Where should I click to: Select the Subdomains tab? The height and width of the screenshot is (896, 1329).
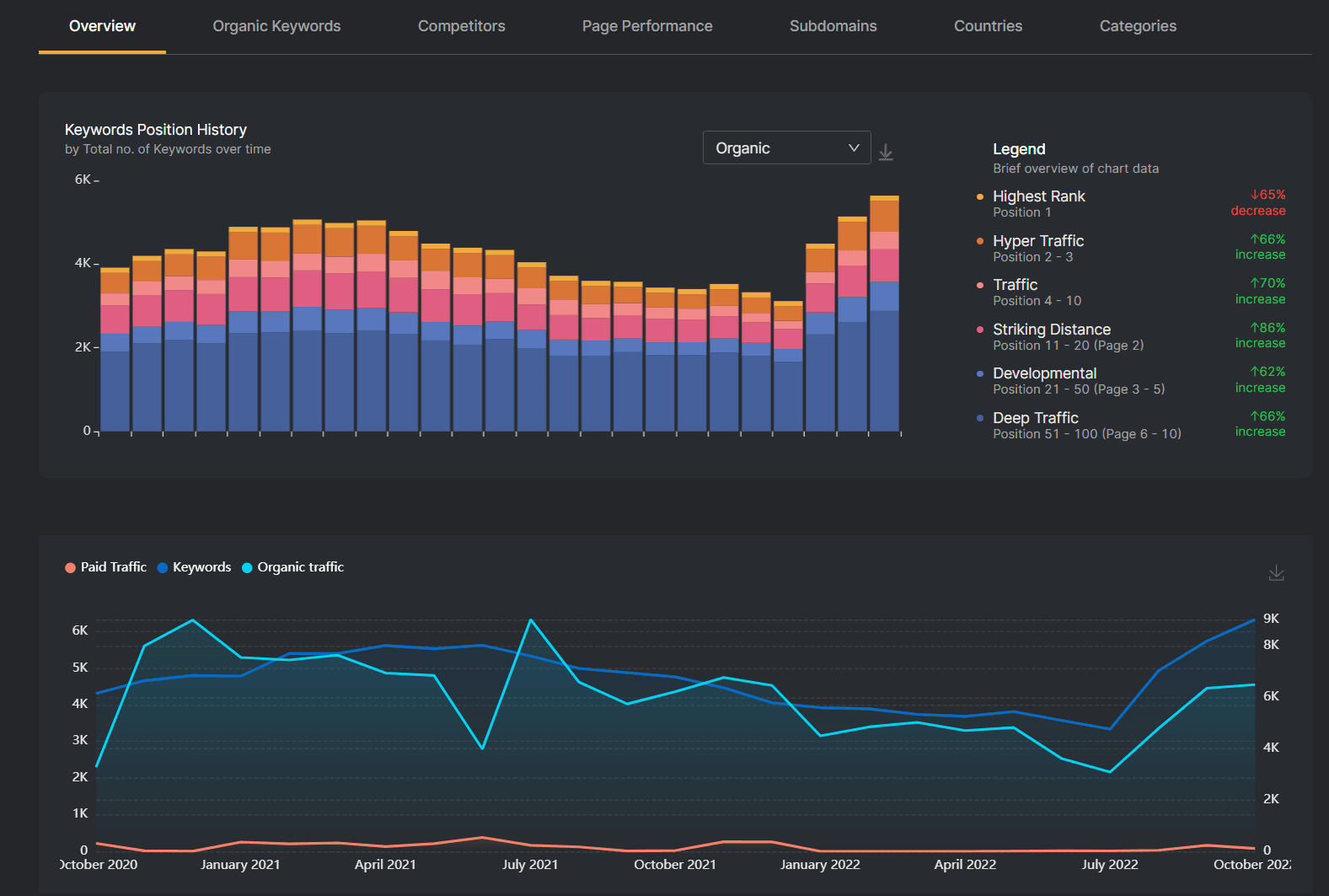[833, 26]
